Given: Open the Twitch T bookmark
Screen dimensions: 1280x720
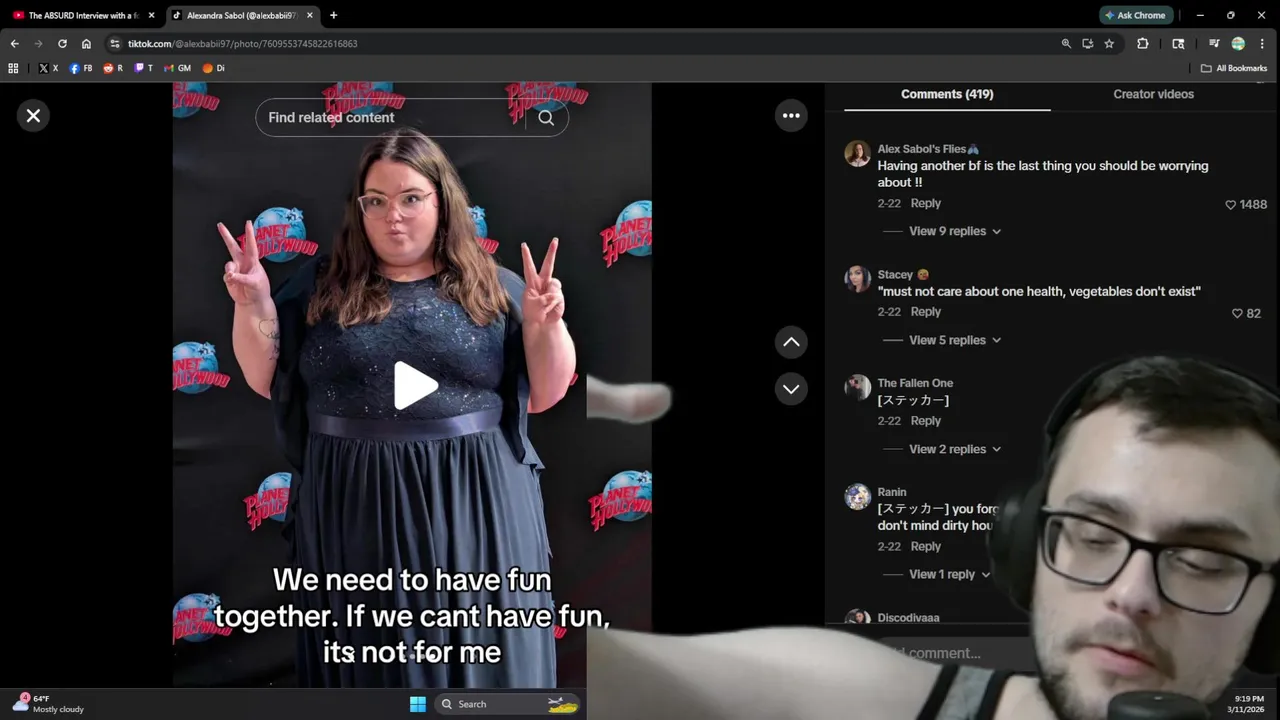Looking at the screenshot, I should tap(144, 68).
